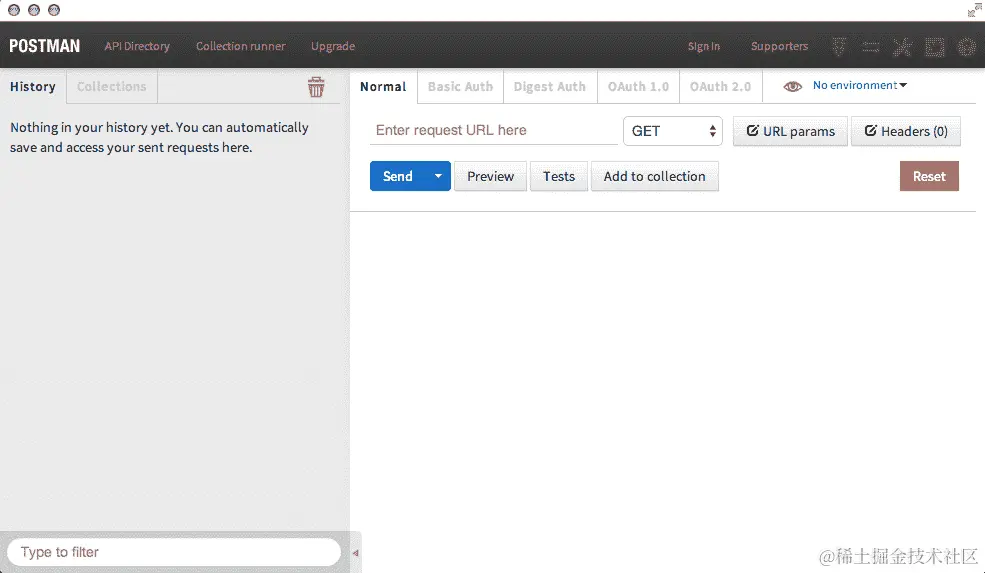Screen dimensions: 985x573
Task: Click the two-arrows sync icon in top bar
Action: pyautogui.click(x=870, y=46)
